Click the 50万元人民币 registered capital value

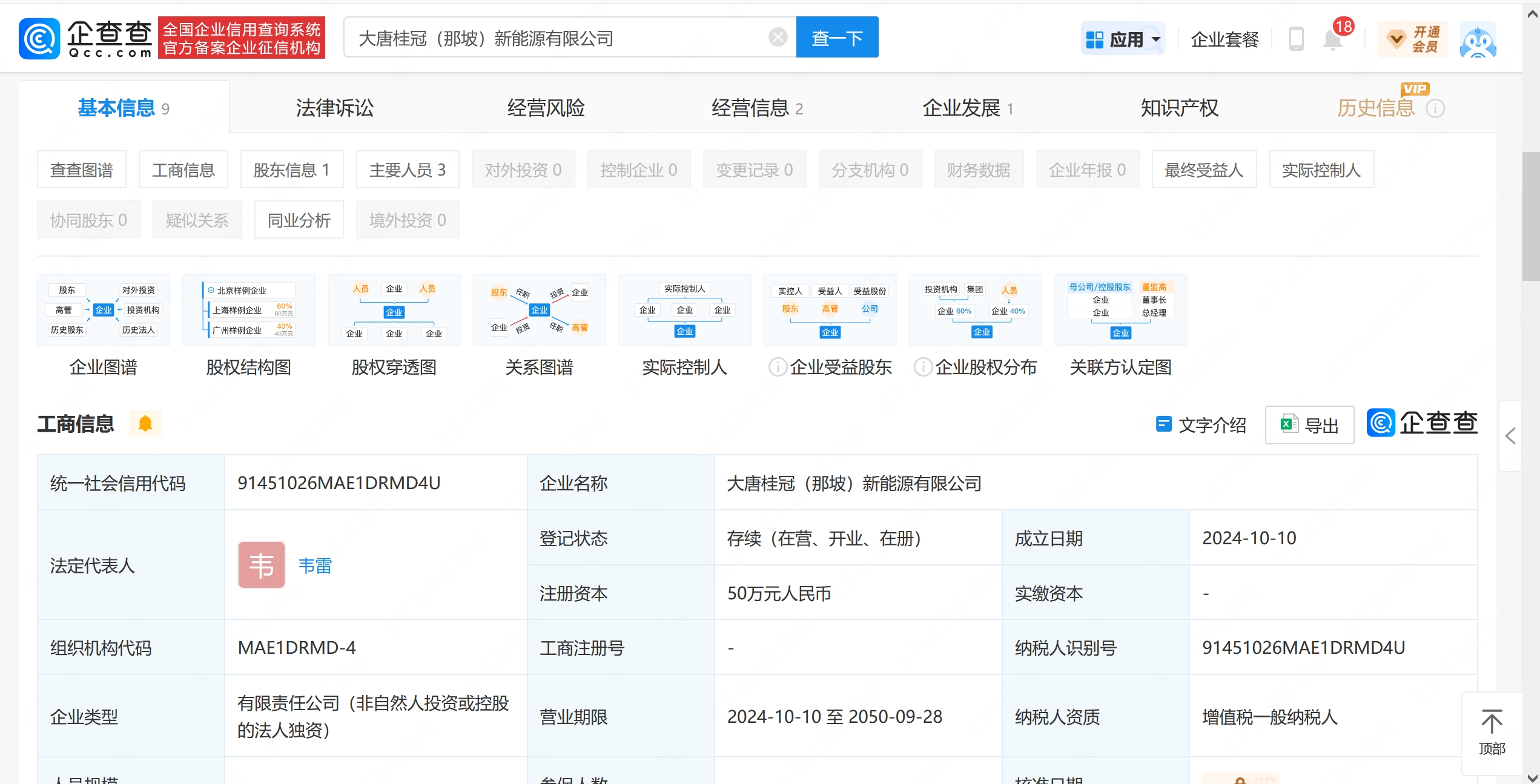[x=779, y=593]
